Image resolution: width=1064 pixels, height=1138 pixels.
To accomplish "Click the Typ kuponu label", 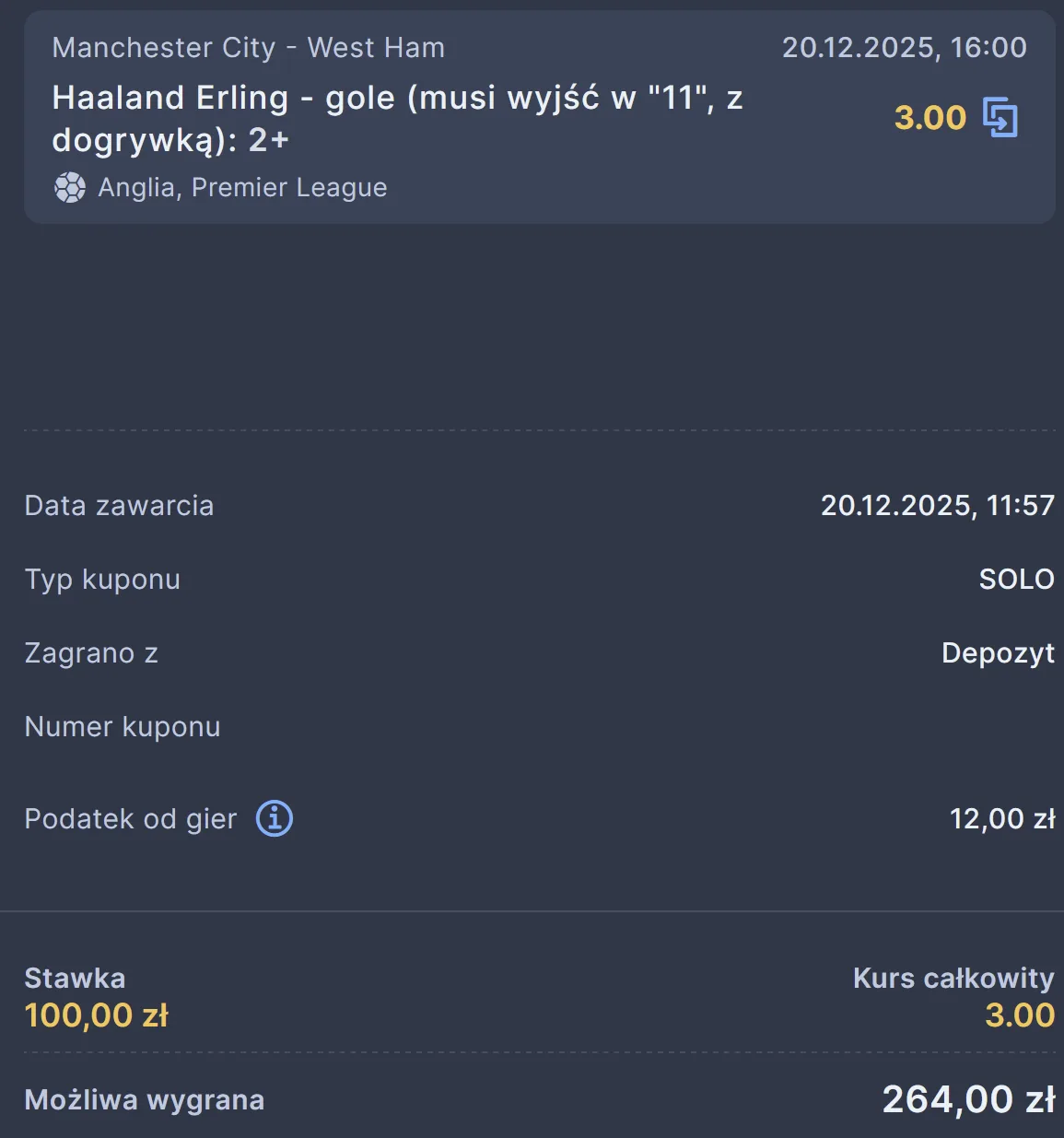I will 101,579.
